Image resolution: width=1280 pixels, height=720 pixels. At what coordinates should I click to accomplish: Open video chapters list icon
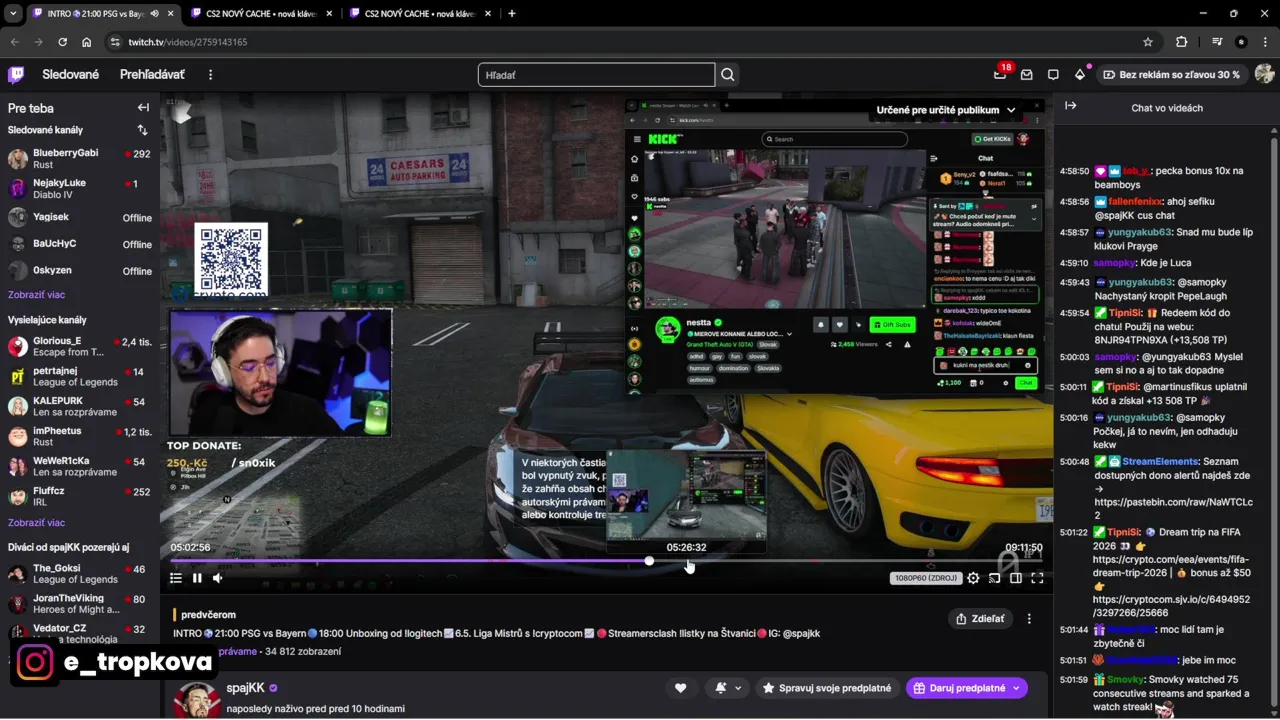(176, 578)
